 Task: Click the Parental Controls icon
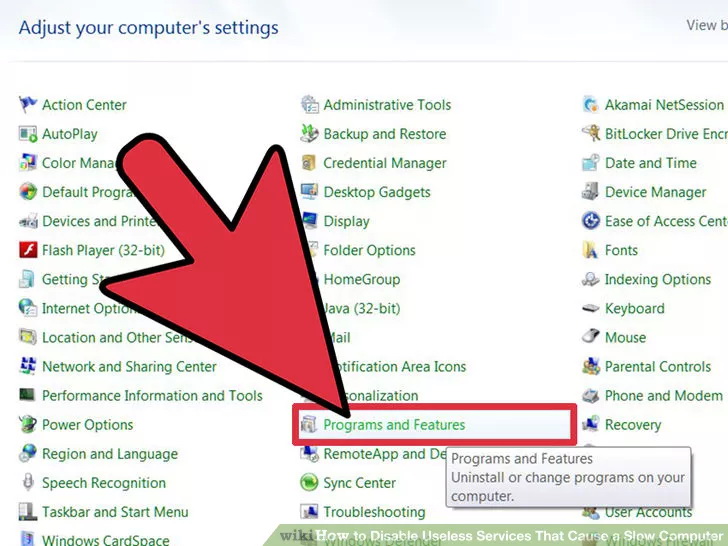tap(591, 366)
